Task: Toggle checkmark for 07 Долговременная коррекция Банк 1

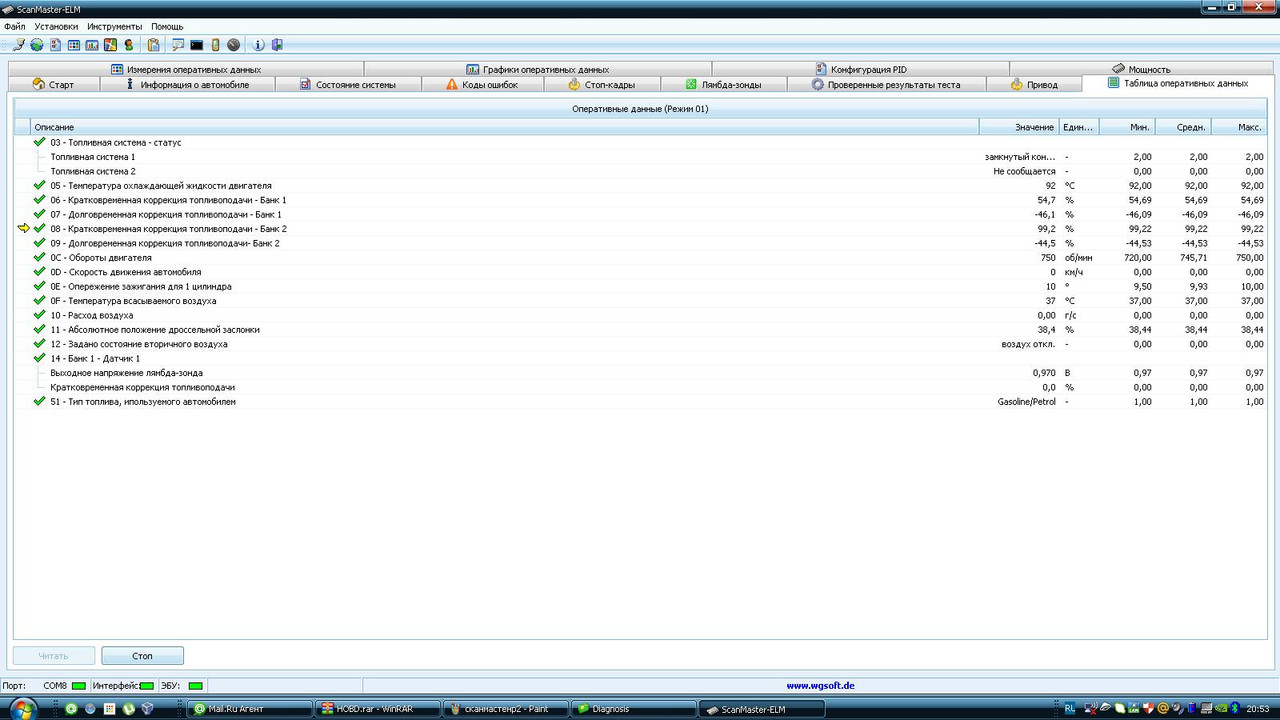Action: pyautogui.click(x=40, y=214)
